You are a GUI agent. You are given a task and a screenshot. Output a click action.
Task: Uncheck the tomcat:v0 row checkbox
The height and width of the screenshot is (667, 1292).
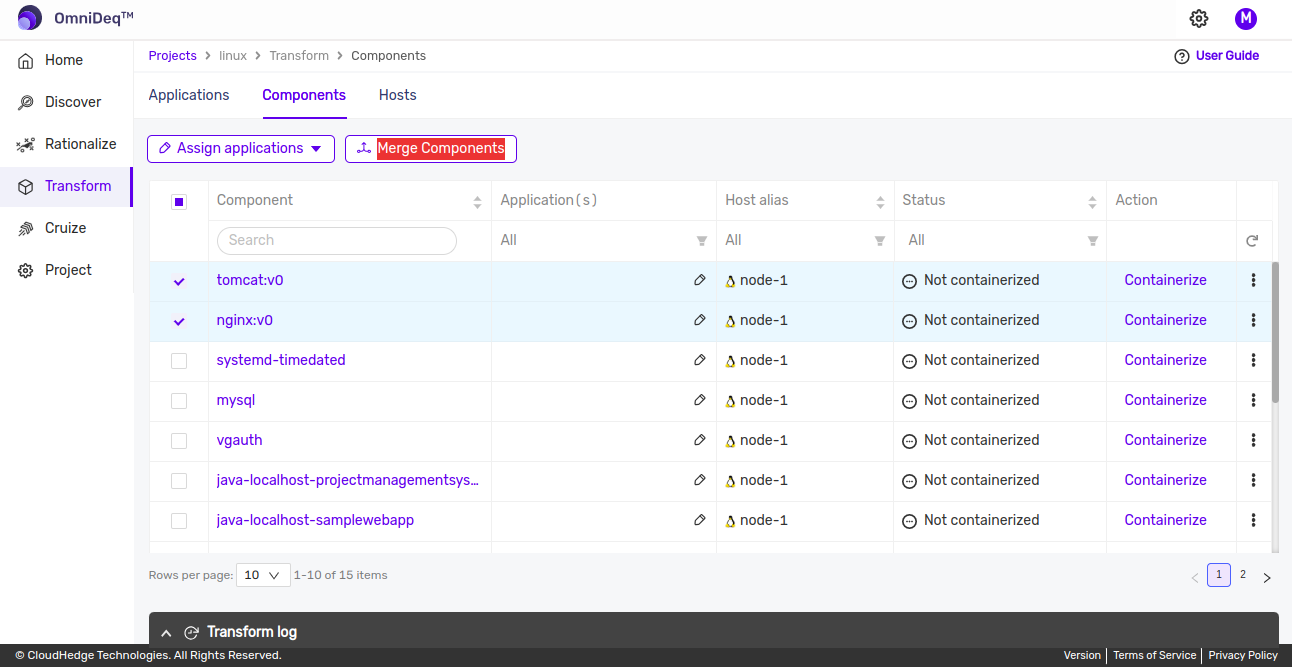click(179, 281)
